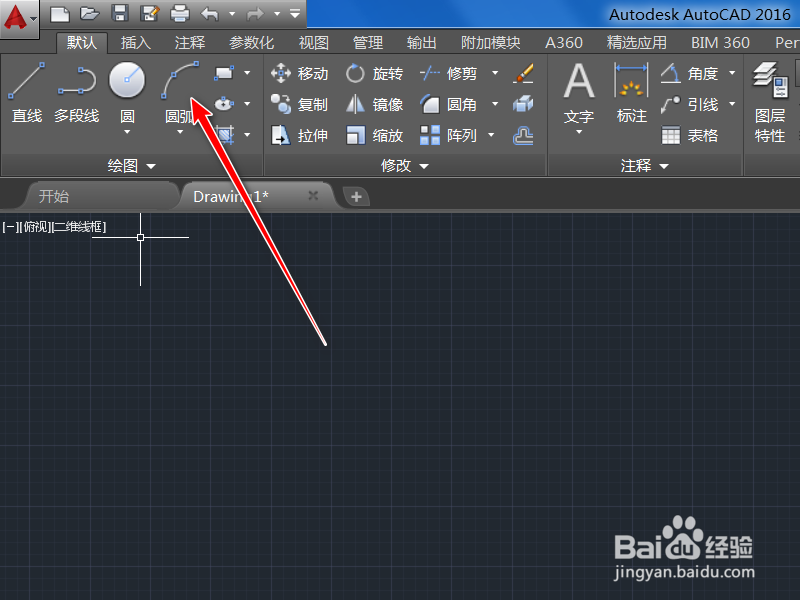Add a new drawing tab
The width and height of the screenshot is (800, 600).
pyautogui.click(x=356, y=196)
